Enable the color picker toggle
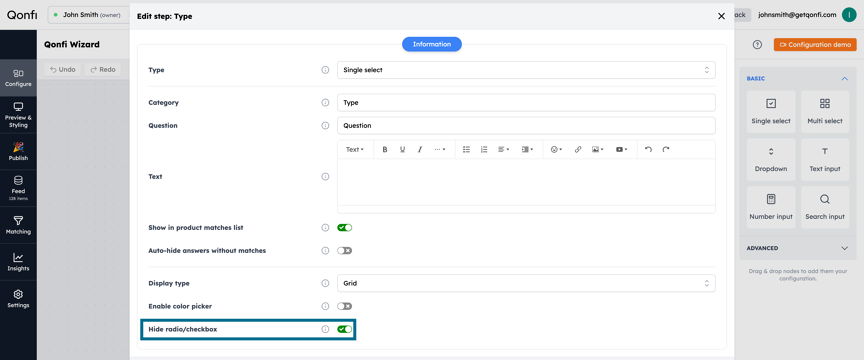Image resolution: width=864 pixels, height=360 pixels. pos(344,306)
